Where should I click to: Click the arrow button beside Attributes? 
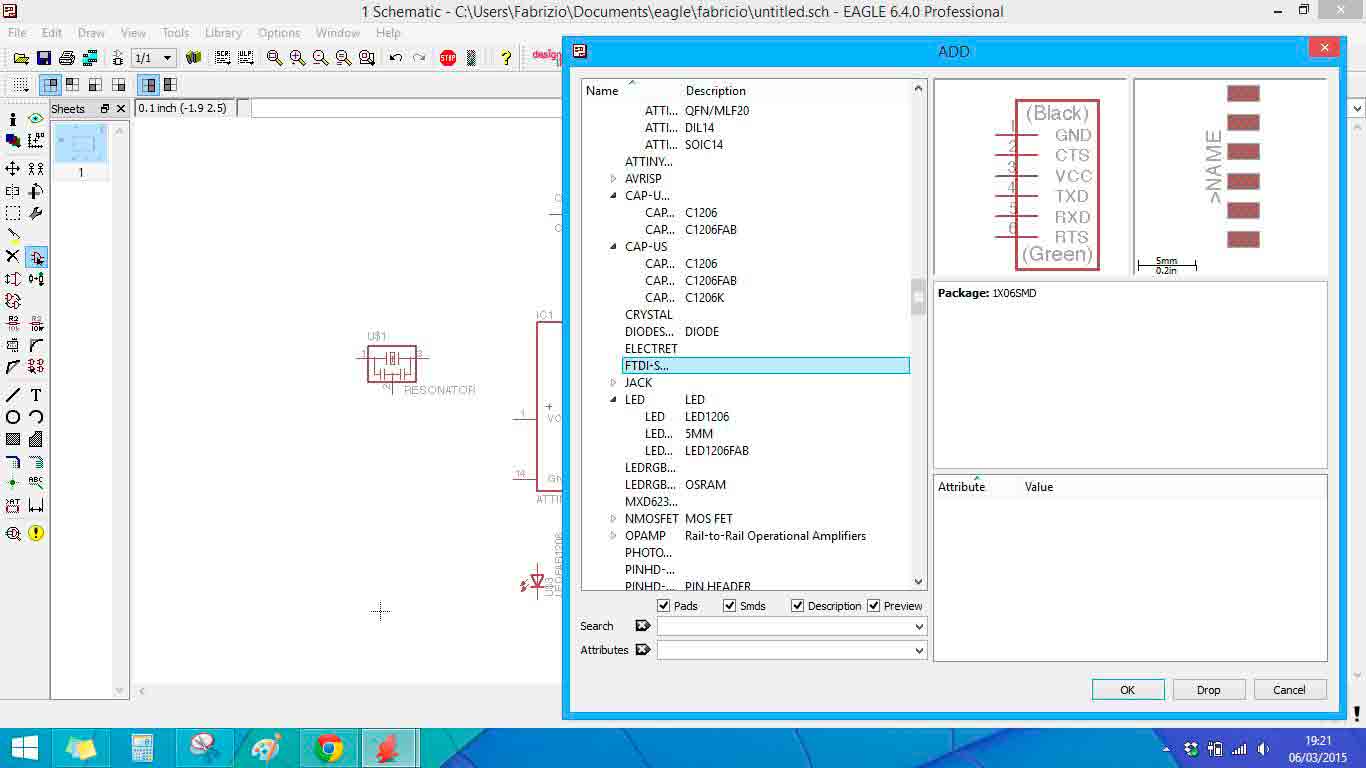[x=643, y=650]
